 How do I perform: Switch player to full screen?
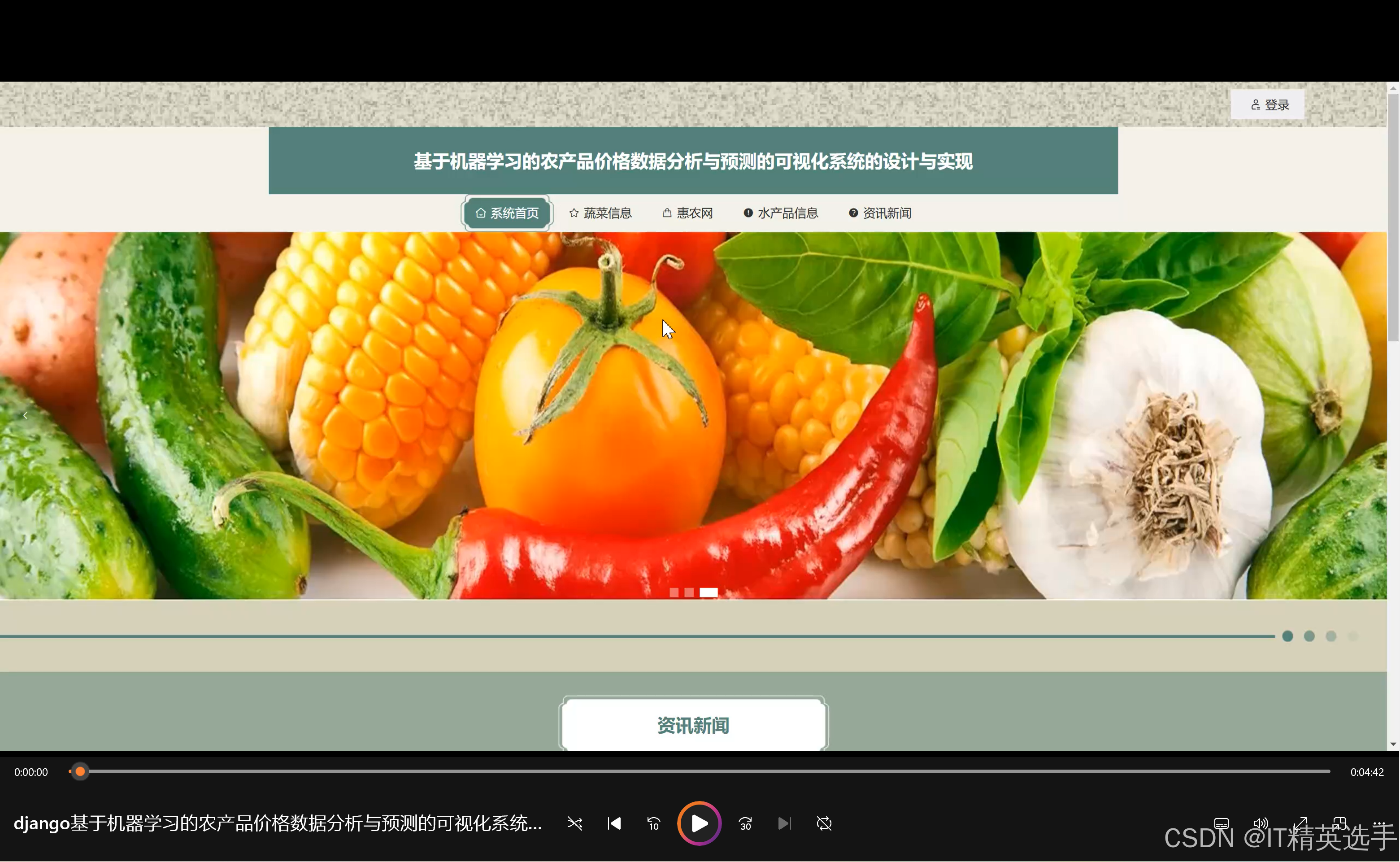[1300, 823]
